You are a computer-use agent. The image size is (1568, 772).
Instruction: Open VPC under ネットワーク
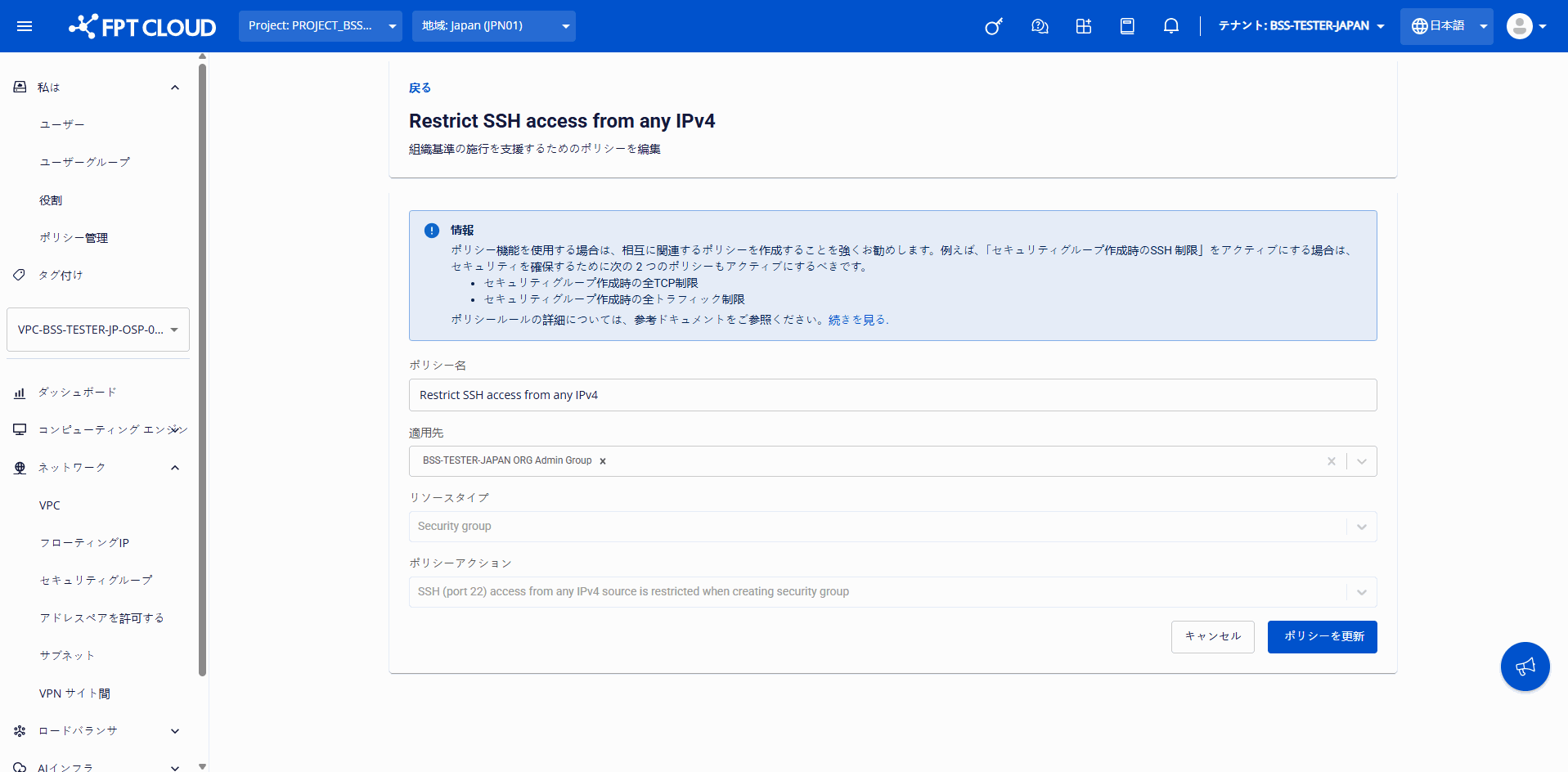pos(50,505)
